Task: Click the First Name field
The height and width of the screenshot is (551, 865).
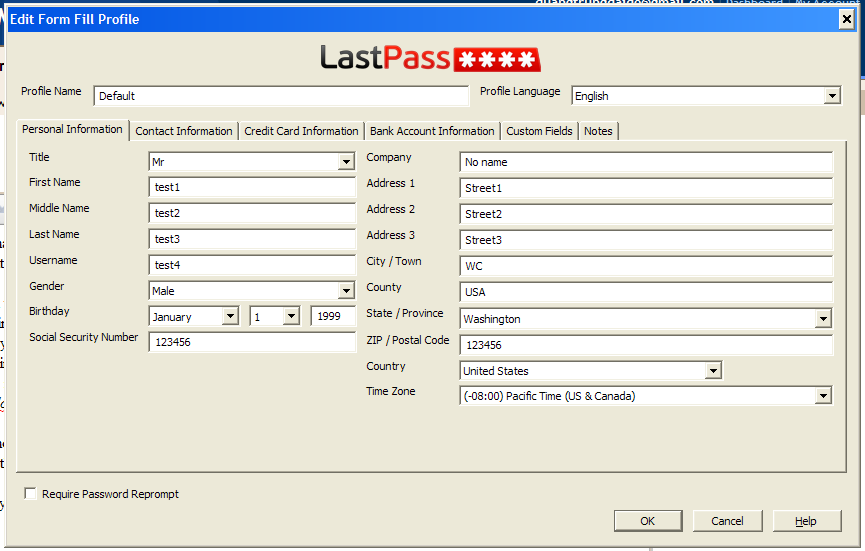Action: click(252, 187)
